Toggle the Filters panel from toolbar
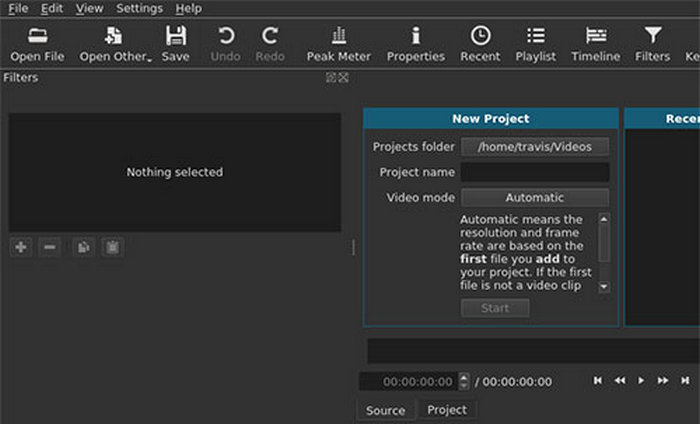The width and height of the screenshot is (700, 424). tap(653, 44)
